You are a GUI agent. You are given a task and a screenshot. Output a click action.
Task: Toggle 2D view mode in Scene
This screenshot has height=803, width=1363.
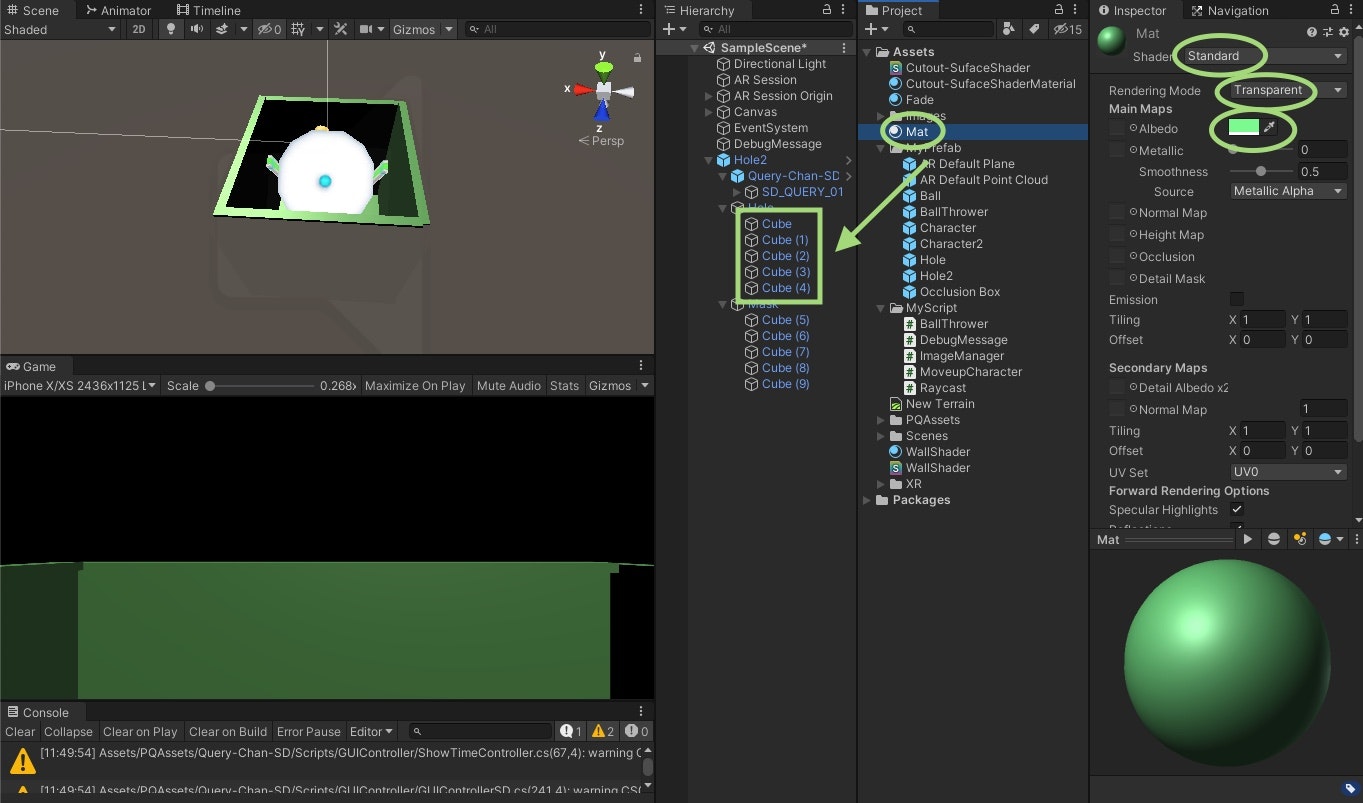click(x=139, y=29)
